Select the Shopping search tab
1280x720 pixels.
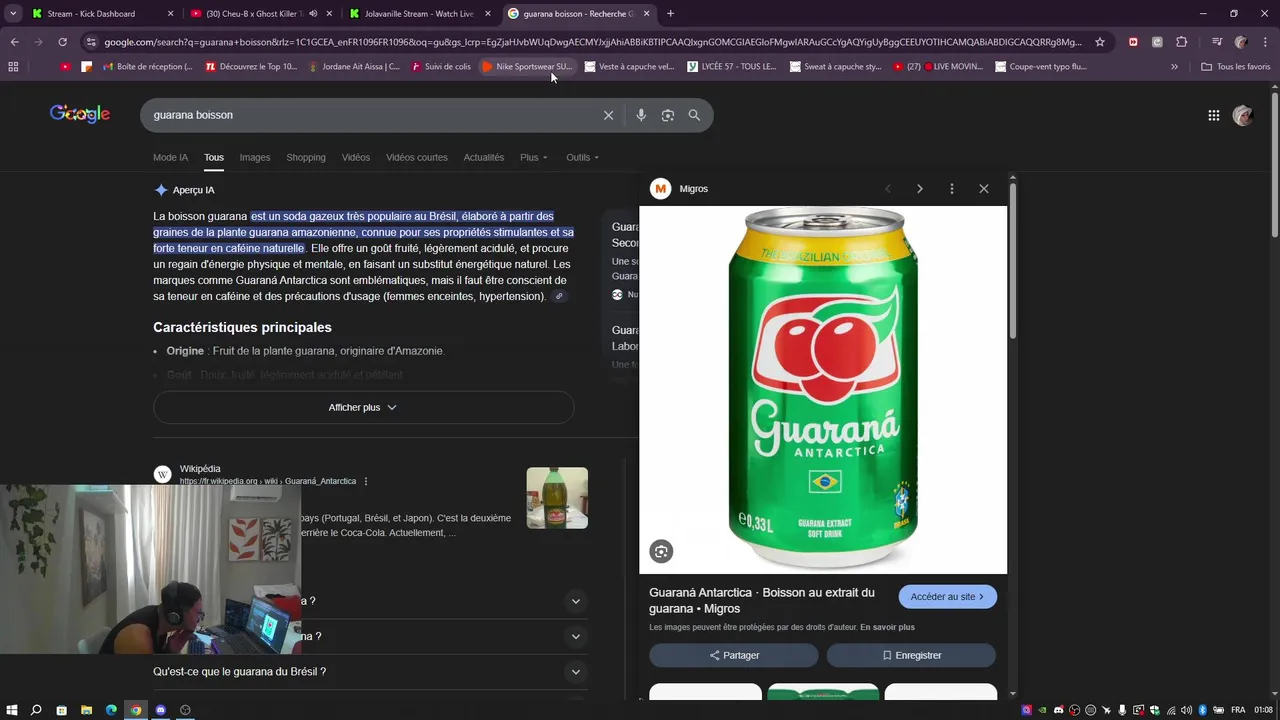tap(306, 157)
